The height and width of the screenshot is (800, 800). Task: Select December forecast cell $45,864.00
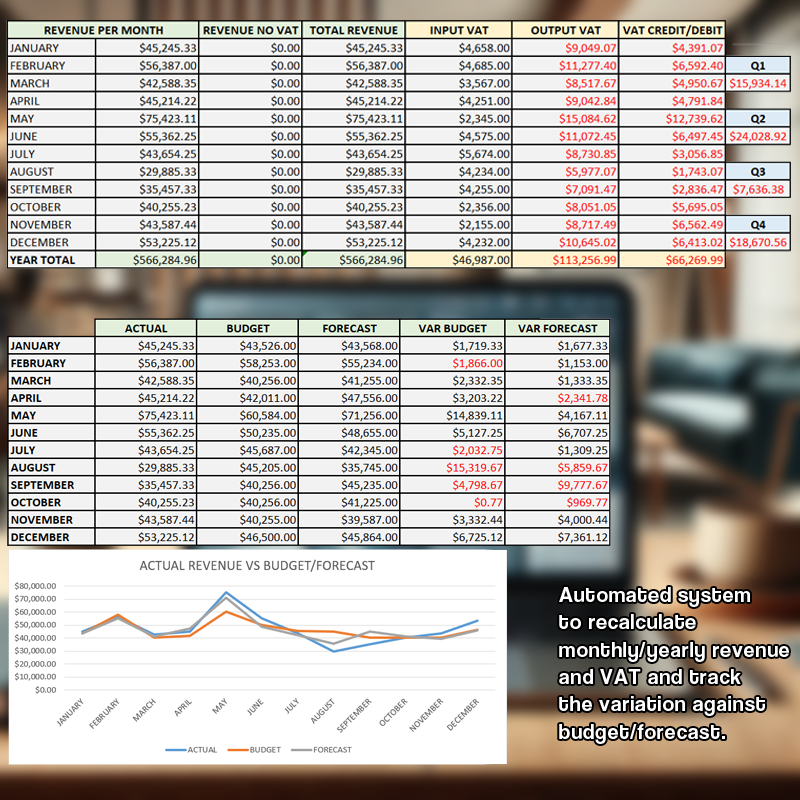(x=349, y=537)
